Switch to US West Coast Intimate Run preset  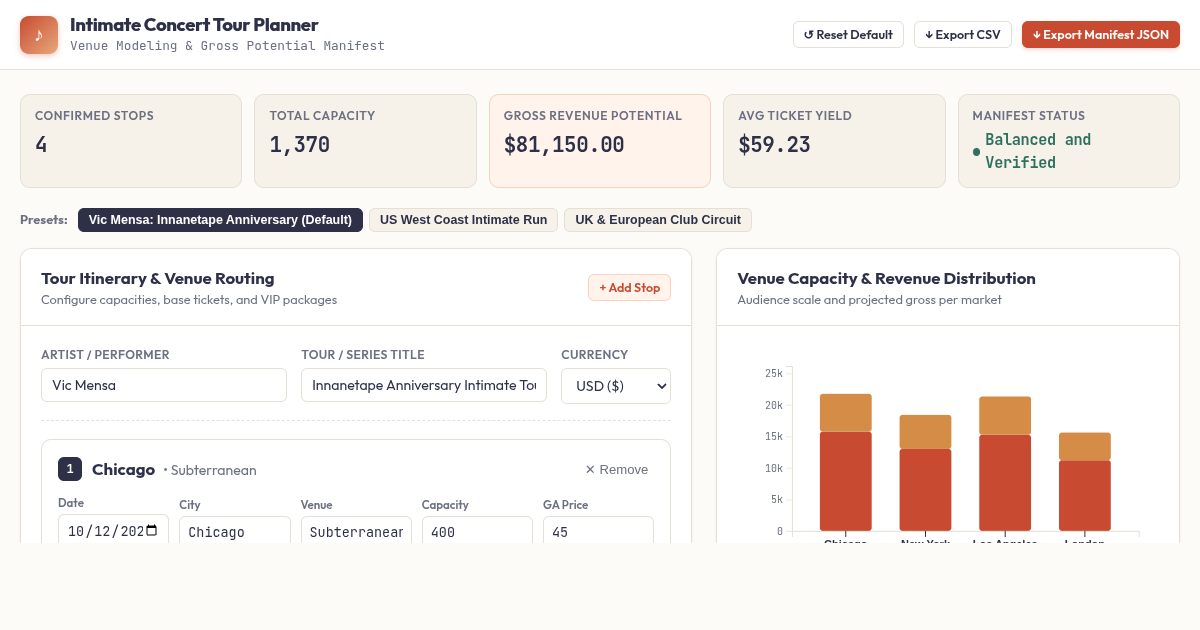tap(463, 220)
